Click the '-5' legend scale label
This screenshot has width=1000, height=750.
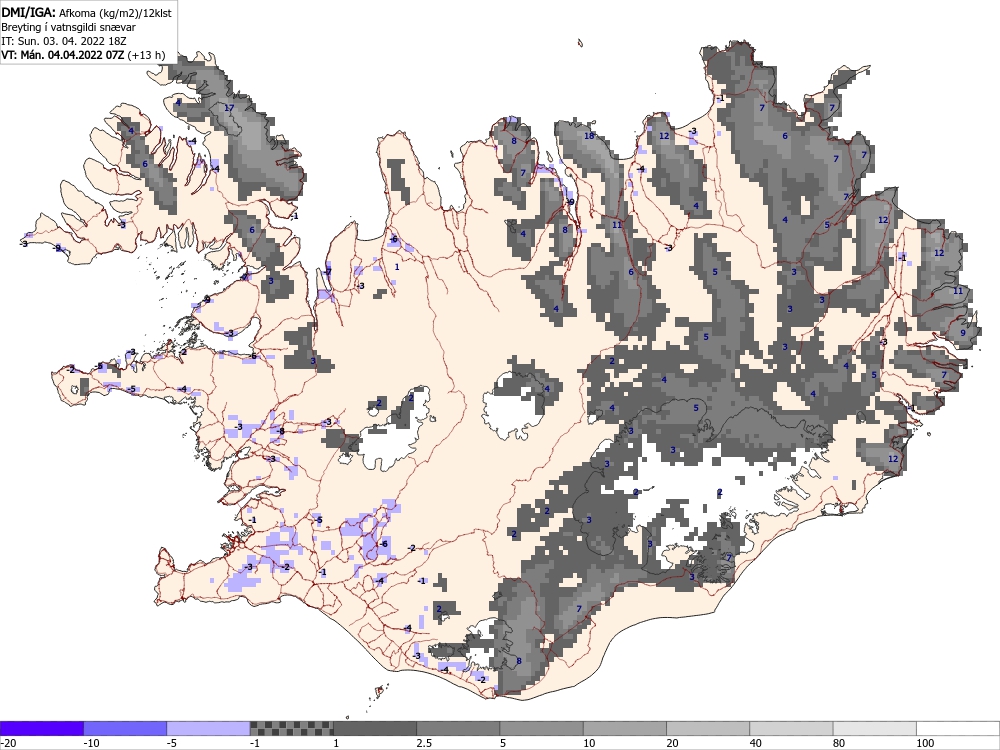pos(172,743)
